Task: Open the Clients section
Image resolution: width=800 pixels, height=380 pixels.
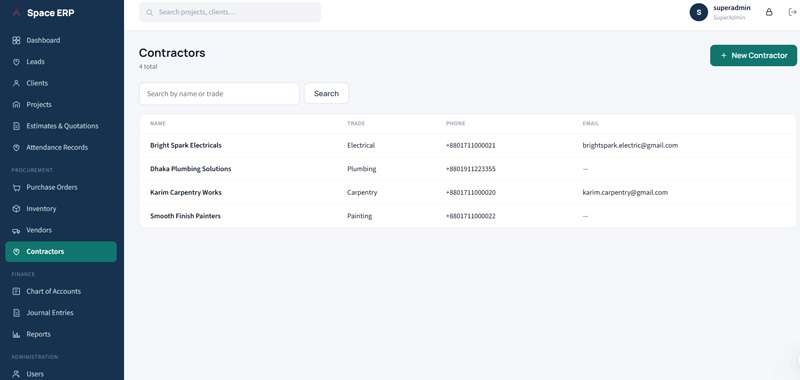Action: click(x=61, y=83)
